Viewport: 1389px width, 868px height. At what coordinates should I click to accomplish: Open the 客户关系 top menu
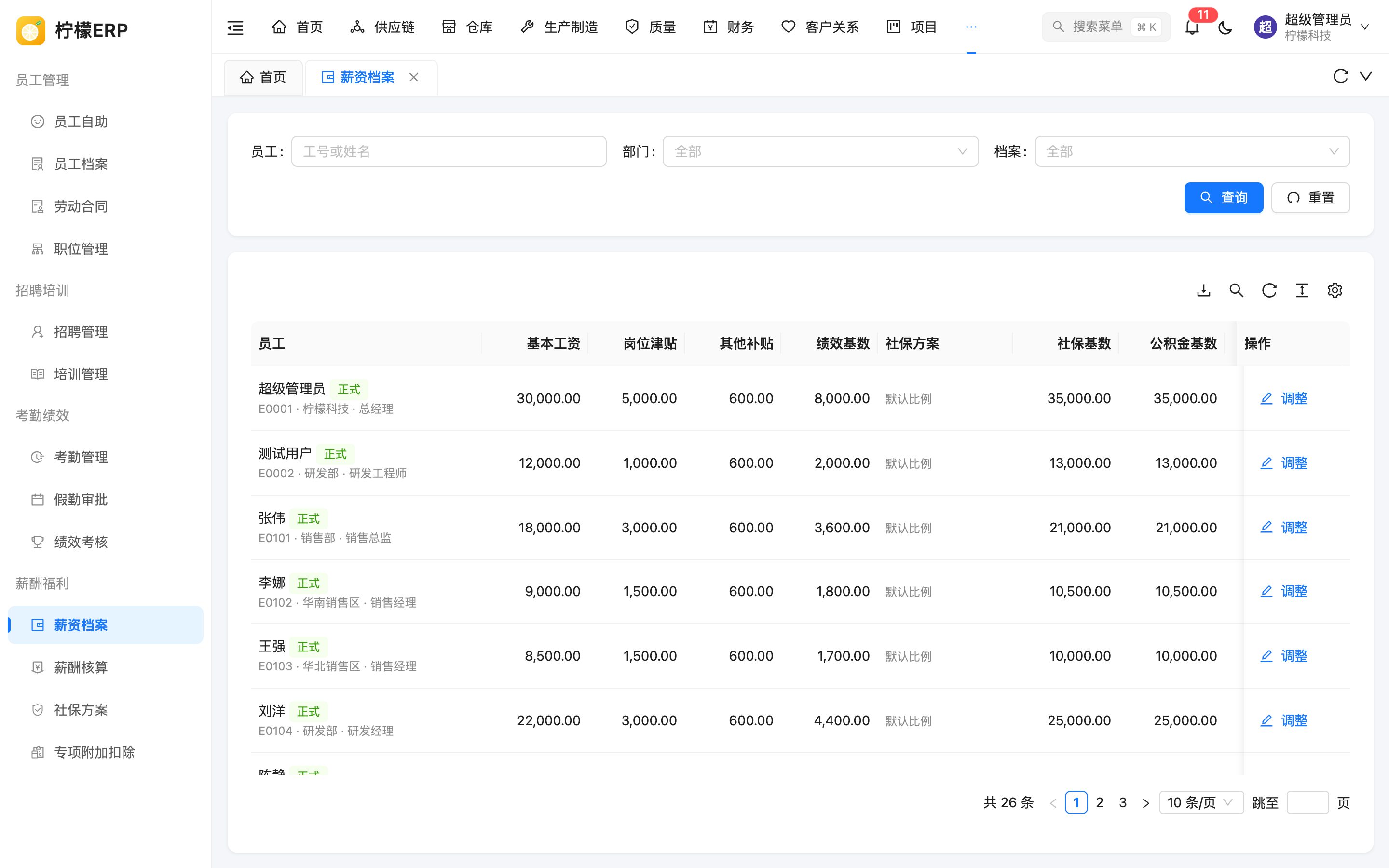(819, 27)
